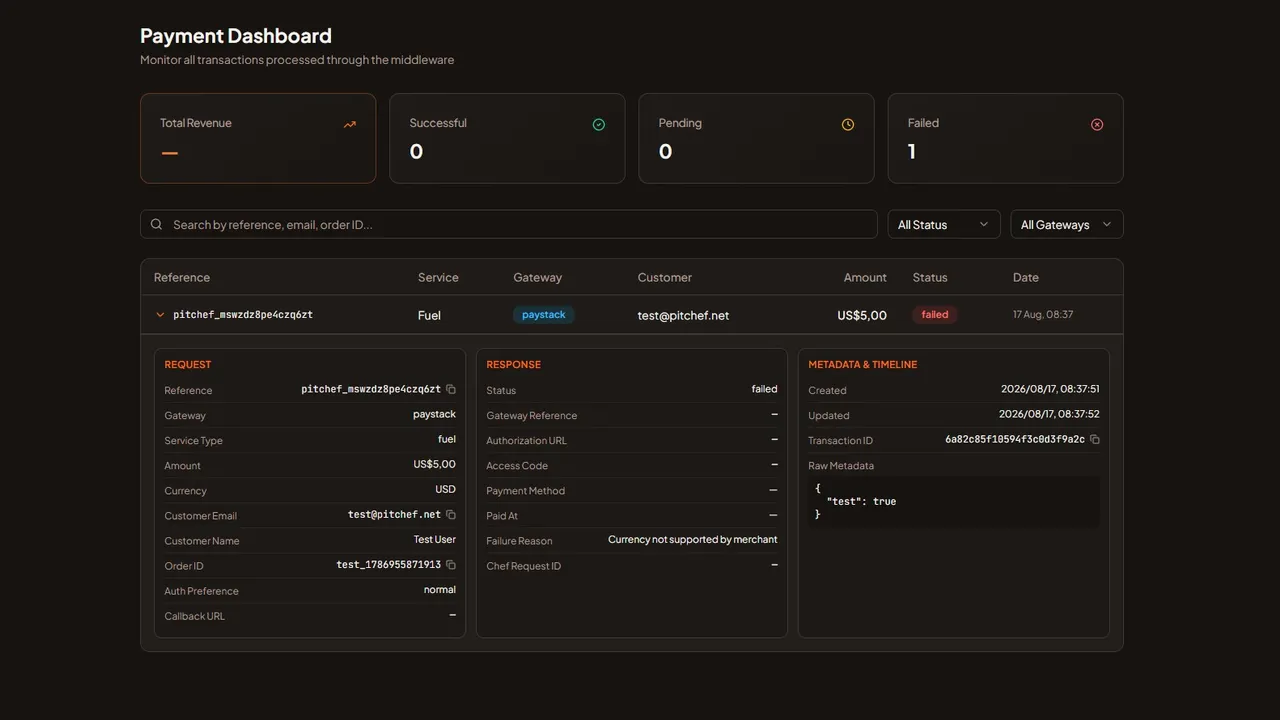Viewport: 1280px width, 720px height.
Task: Click the Payment Dashboard title
Action: (x=236, y=36)
